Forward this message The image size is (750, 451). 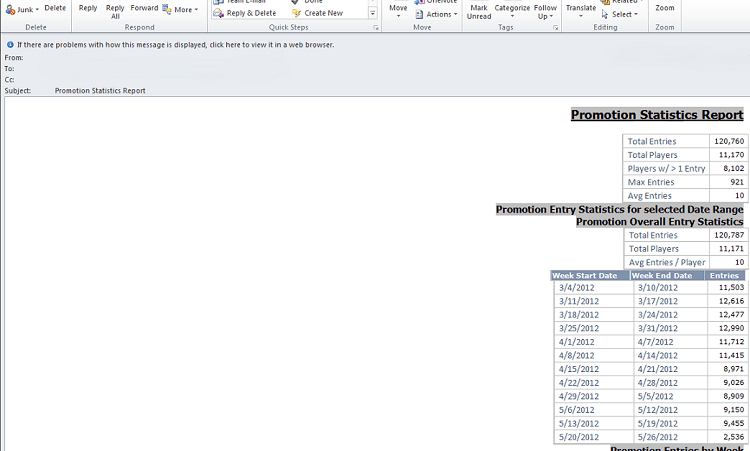click(144, 8)
